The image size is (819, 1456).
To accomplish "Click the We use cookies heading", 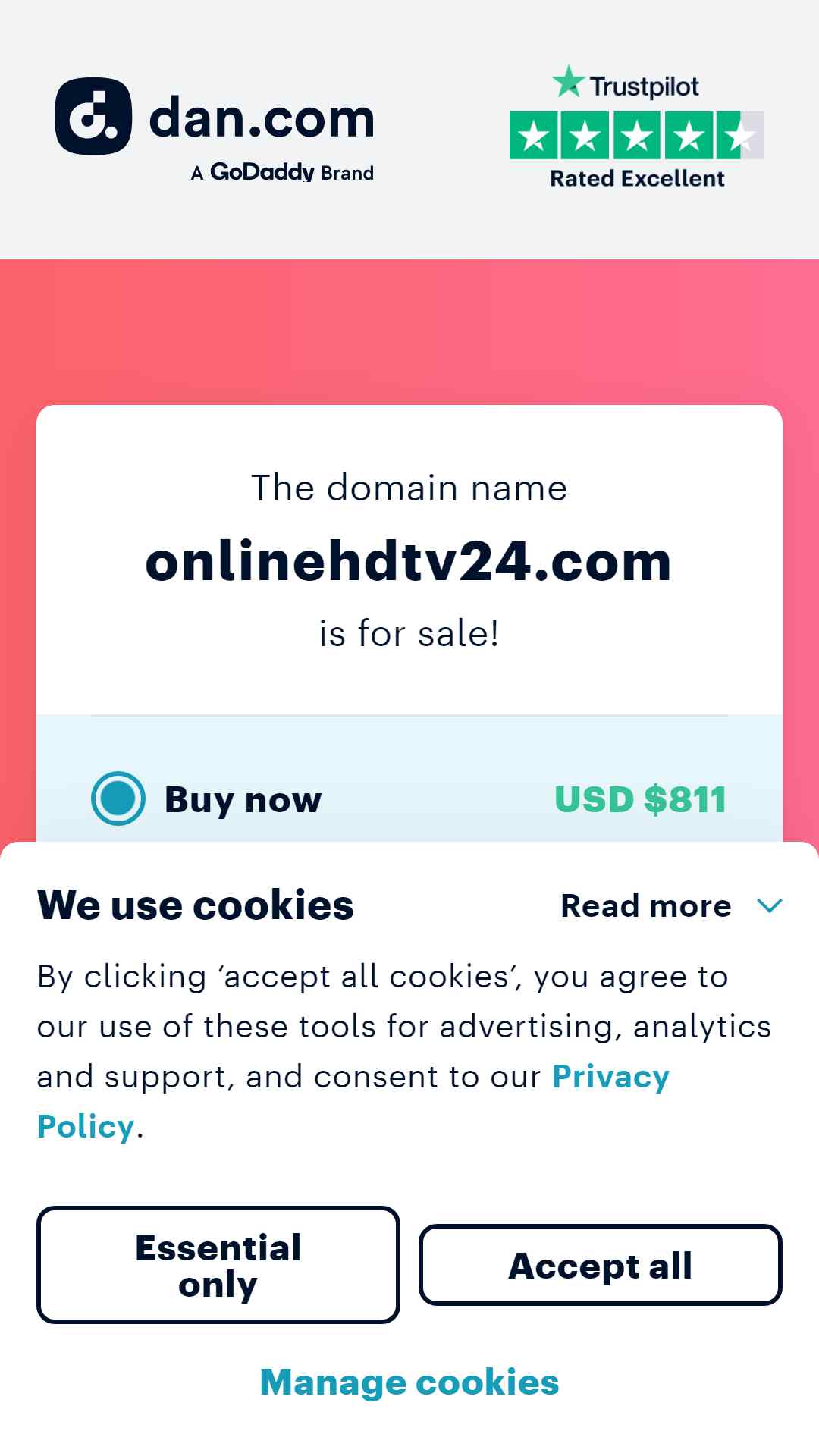I will [x=196, y=905].
